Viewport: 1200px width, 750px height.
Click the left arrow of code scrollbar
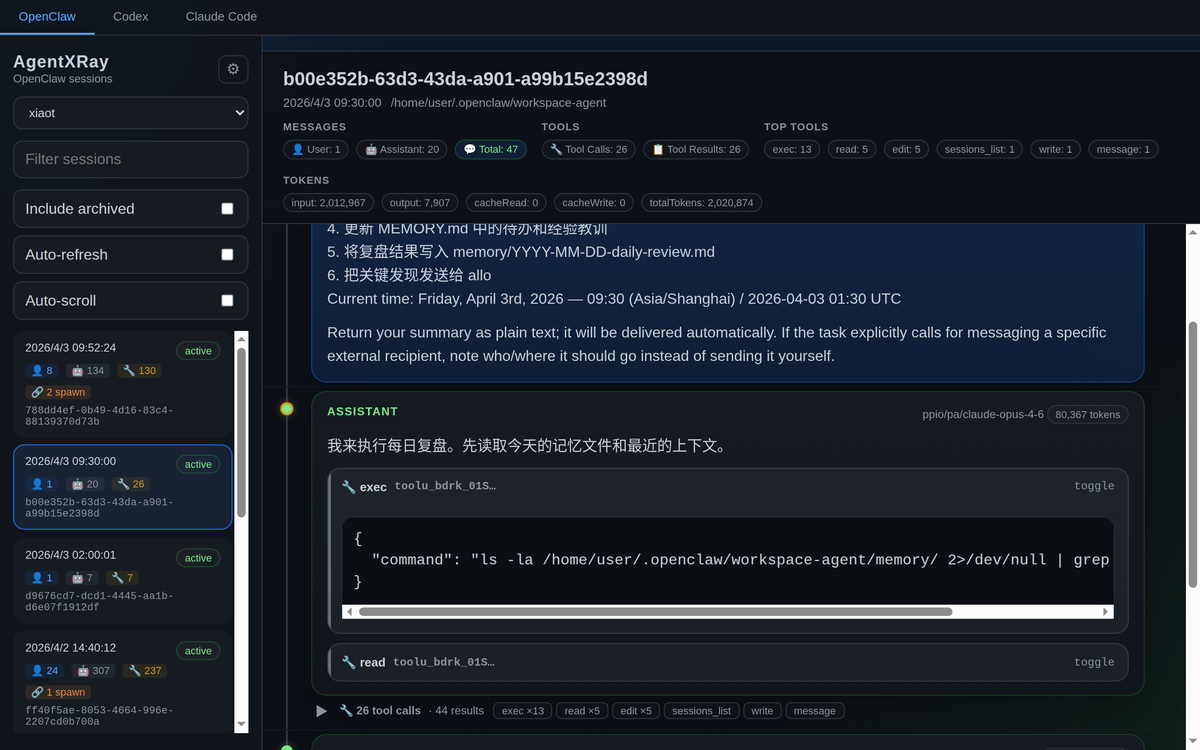[x=349, y=611]
